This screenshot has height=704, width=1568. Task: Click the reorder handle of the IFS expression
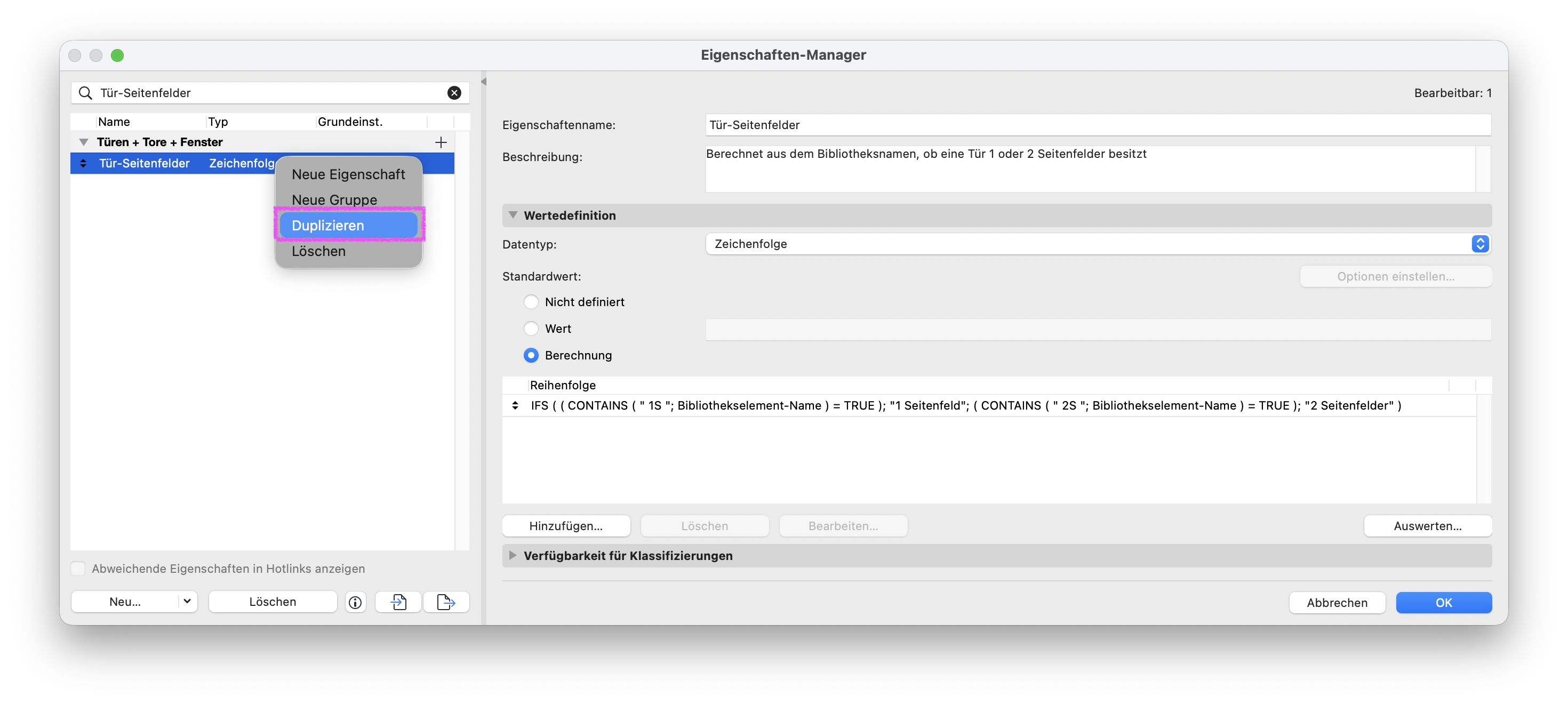pyautogui.click(x=515, y=405)
